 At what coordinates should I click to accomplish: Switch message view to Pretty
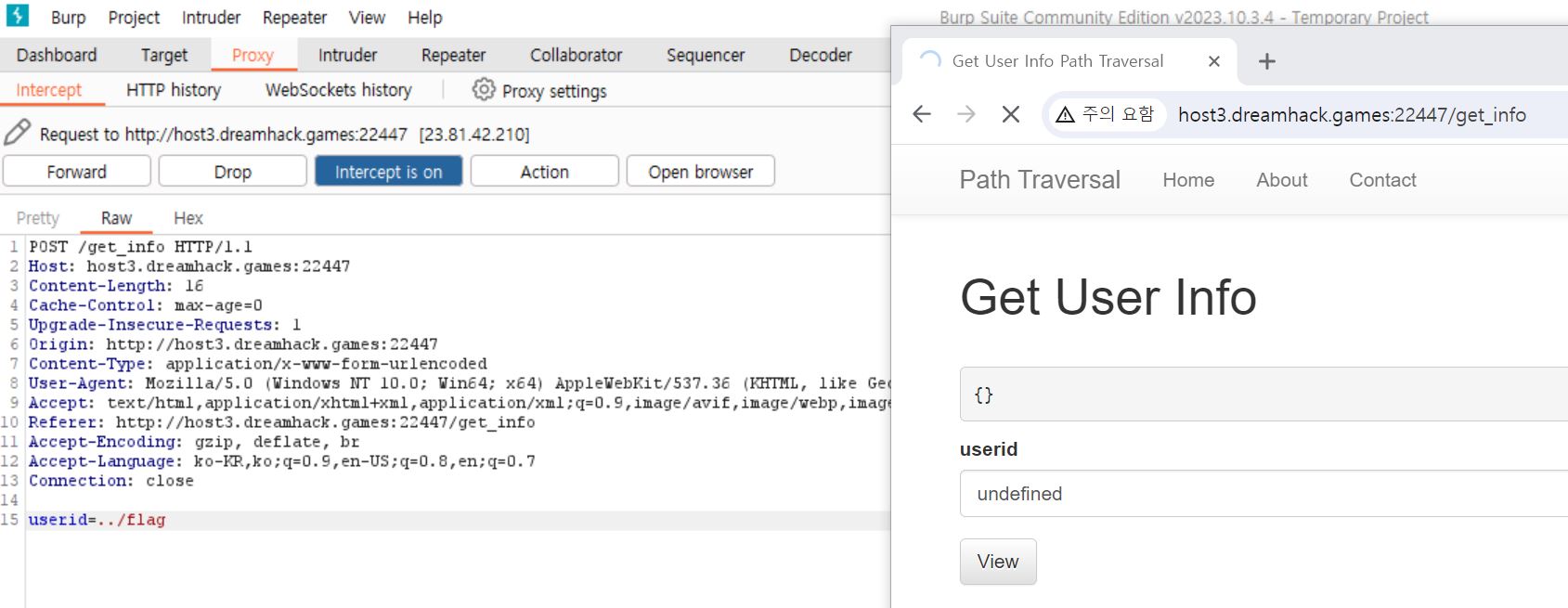point(37,218)
